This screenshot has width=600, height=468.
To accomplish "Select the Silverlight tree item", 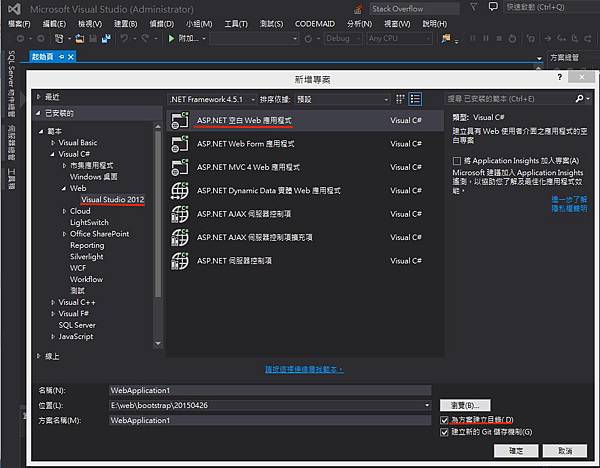I will pos(86,257).
